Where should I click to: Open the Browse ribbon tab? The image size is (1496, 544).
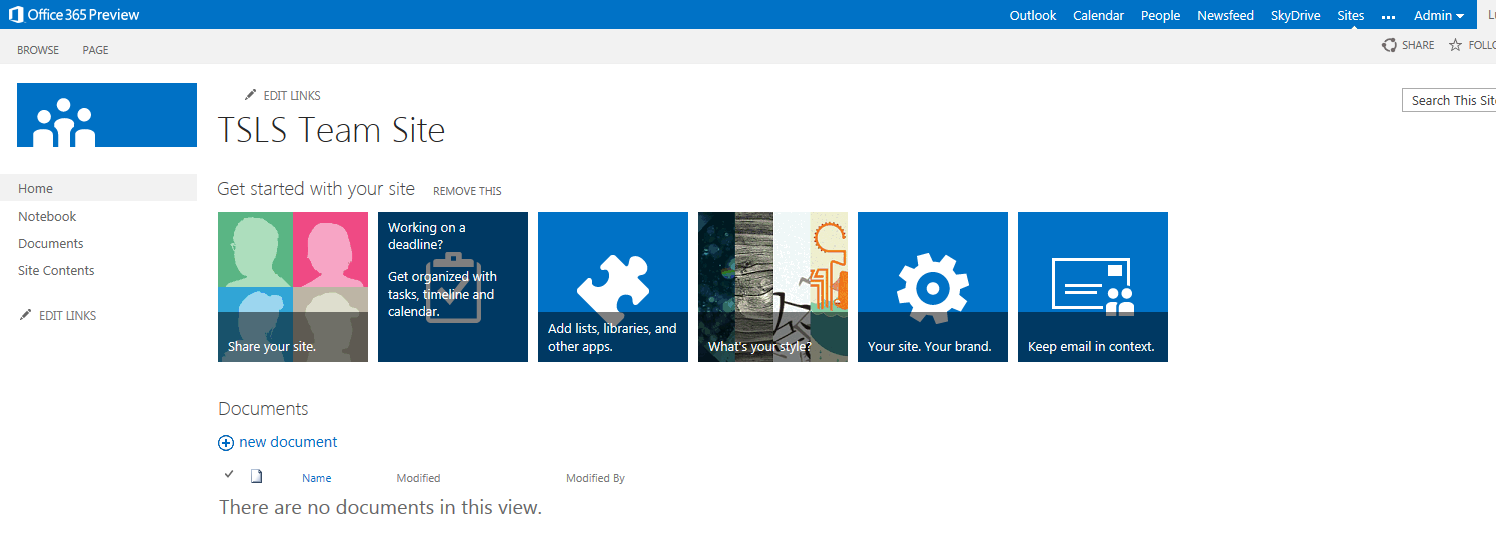tap(38, 50)
